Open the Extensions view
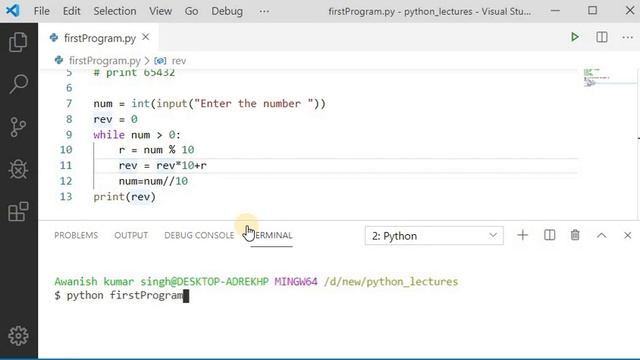640x360 pixels. (x=18, y=211)
